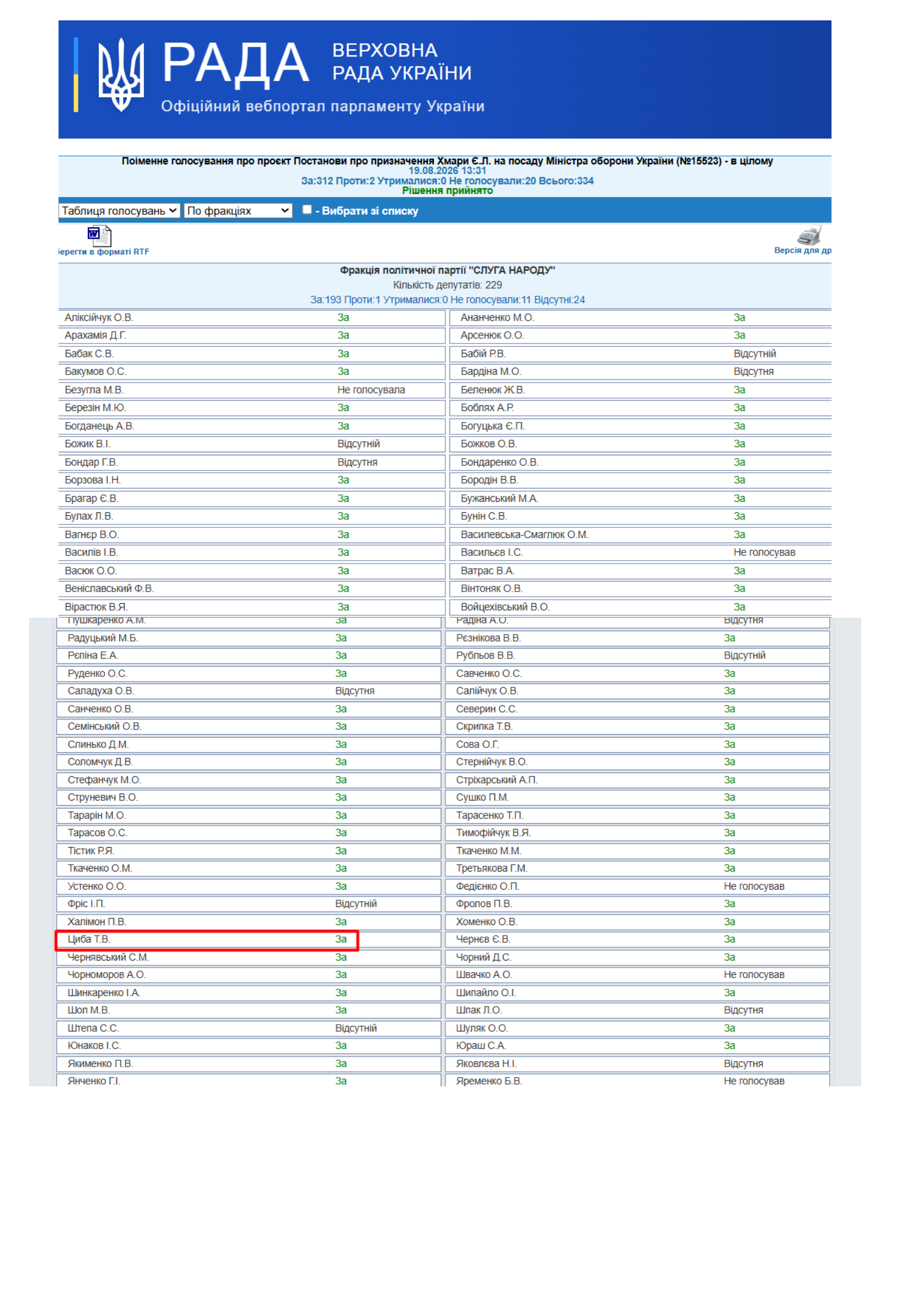
Task: Select deputy name 'Стефанчук М.О.'
Action: [x=104, y=780]
